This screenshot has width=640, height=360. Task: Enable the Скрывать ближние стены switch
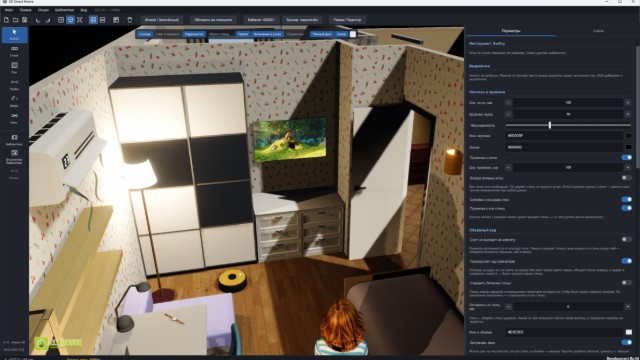626,282
